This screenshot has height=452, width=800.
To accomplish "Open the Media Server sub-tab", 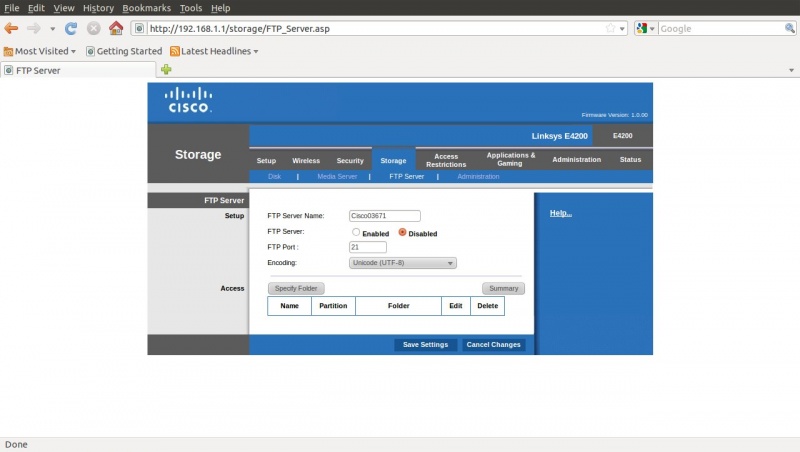I will click(337, 176).
